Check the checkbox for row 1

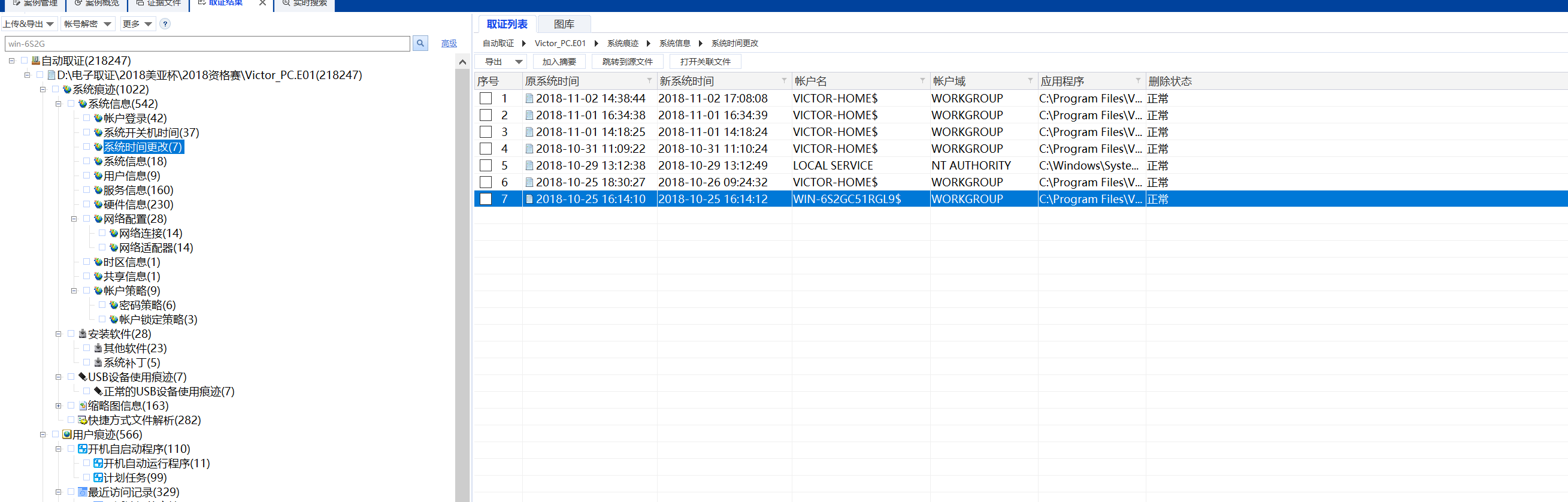[485, 99]
